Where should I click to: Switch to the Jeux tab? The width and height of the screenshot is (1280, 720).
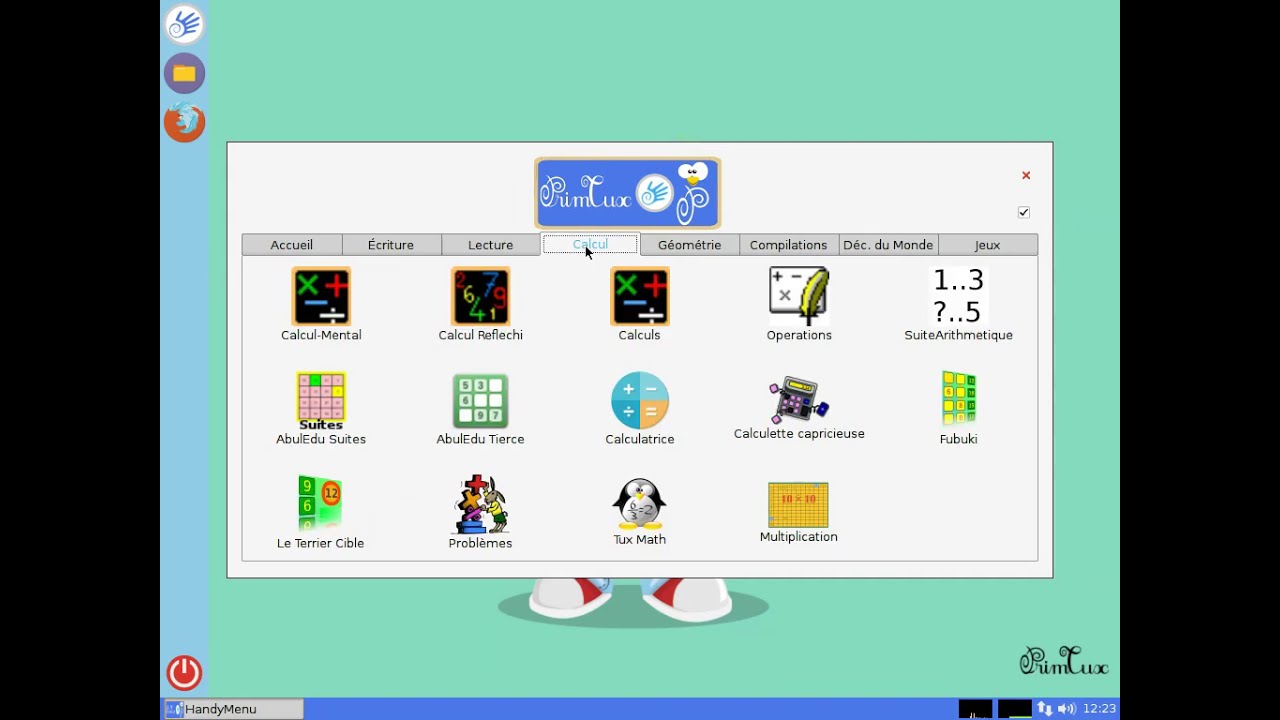pyautogui.click(x=987, y=245)
